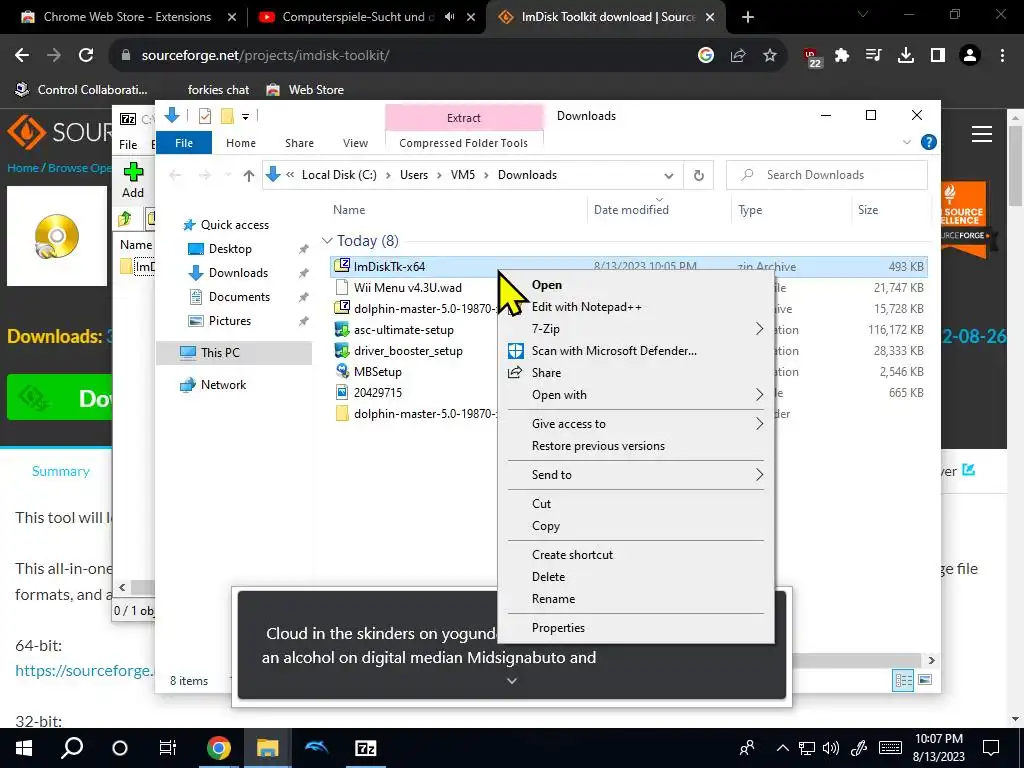
Task: Click the Chrome address bar URL
Action: pos(265,56)
